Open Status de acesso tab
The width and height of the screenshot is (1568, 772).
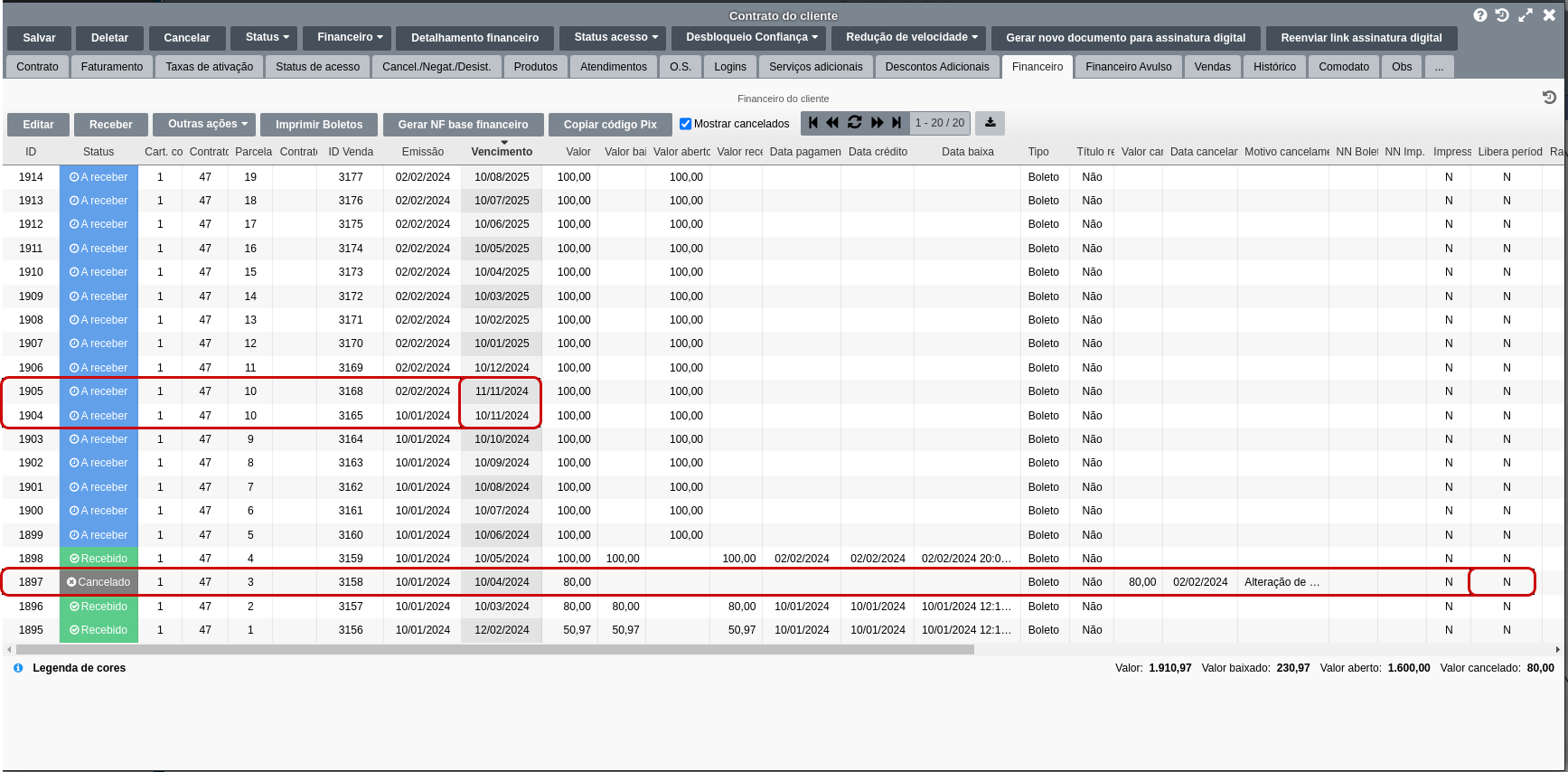pyautogui.click(x=317, y=67)
